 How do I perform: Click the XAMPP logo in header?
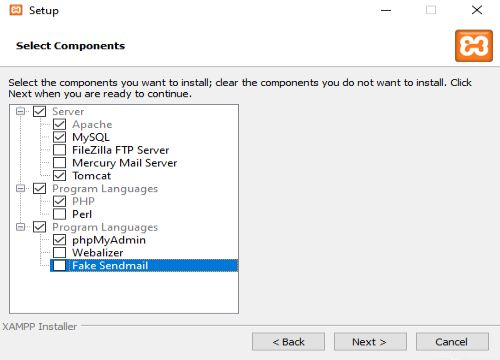pyautogui.click(x=474, y=46)
